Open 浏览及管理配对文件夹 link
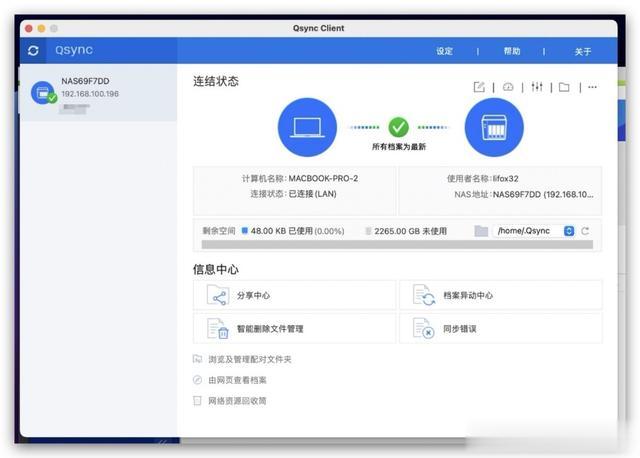The height and width of the screenshot is (458, 640). tap(249, 359)
